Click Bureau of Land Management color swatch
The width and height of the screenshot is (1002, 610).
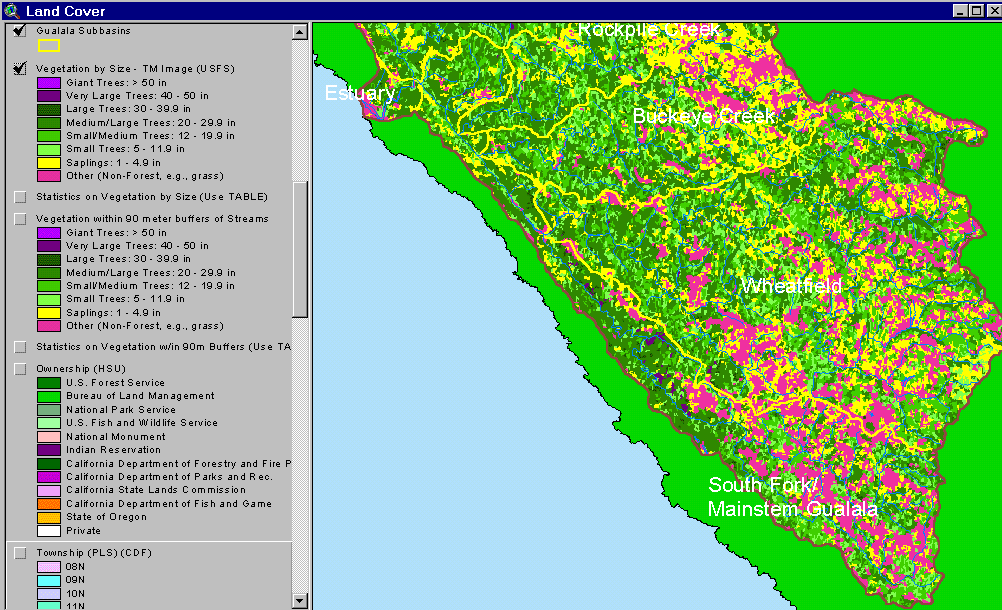[49, 396]
